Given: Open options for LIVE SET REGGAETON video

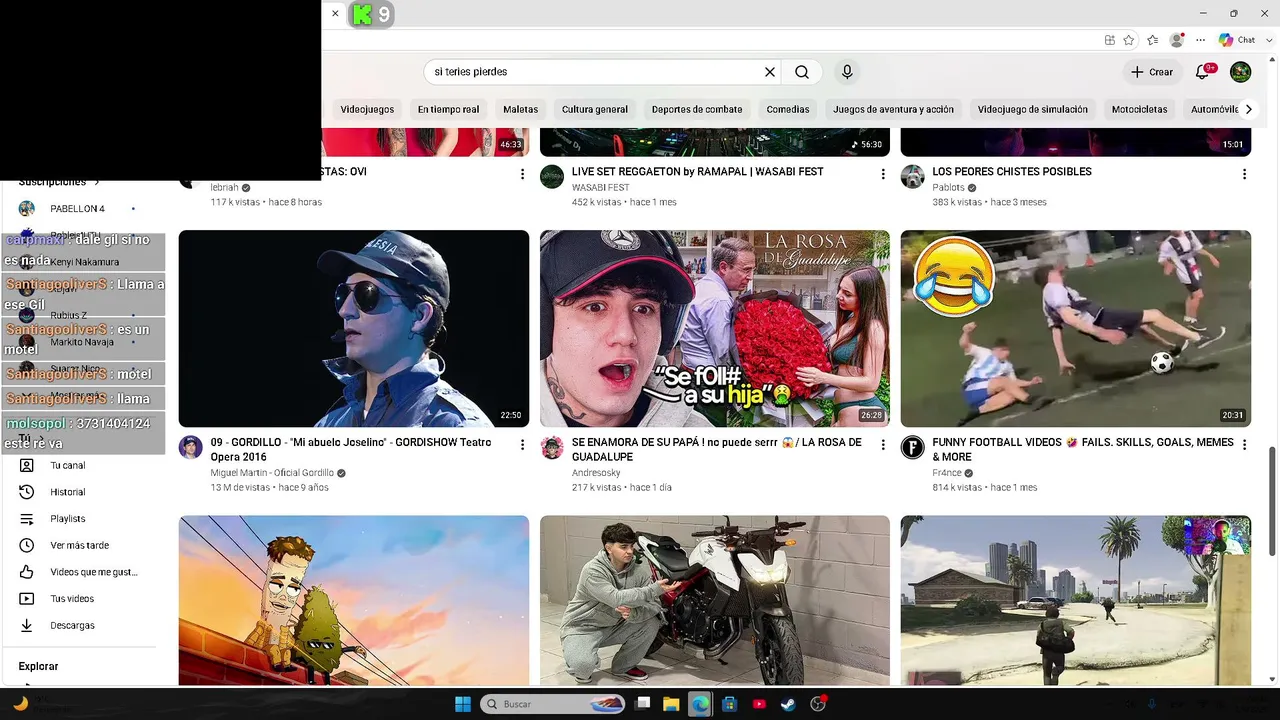Looking at the screenshot, I should coord(883,174).
